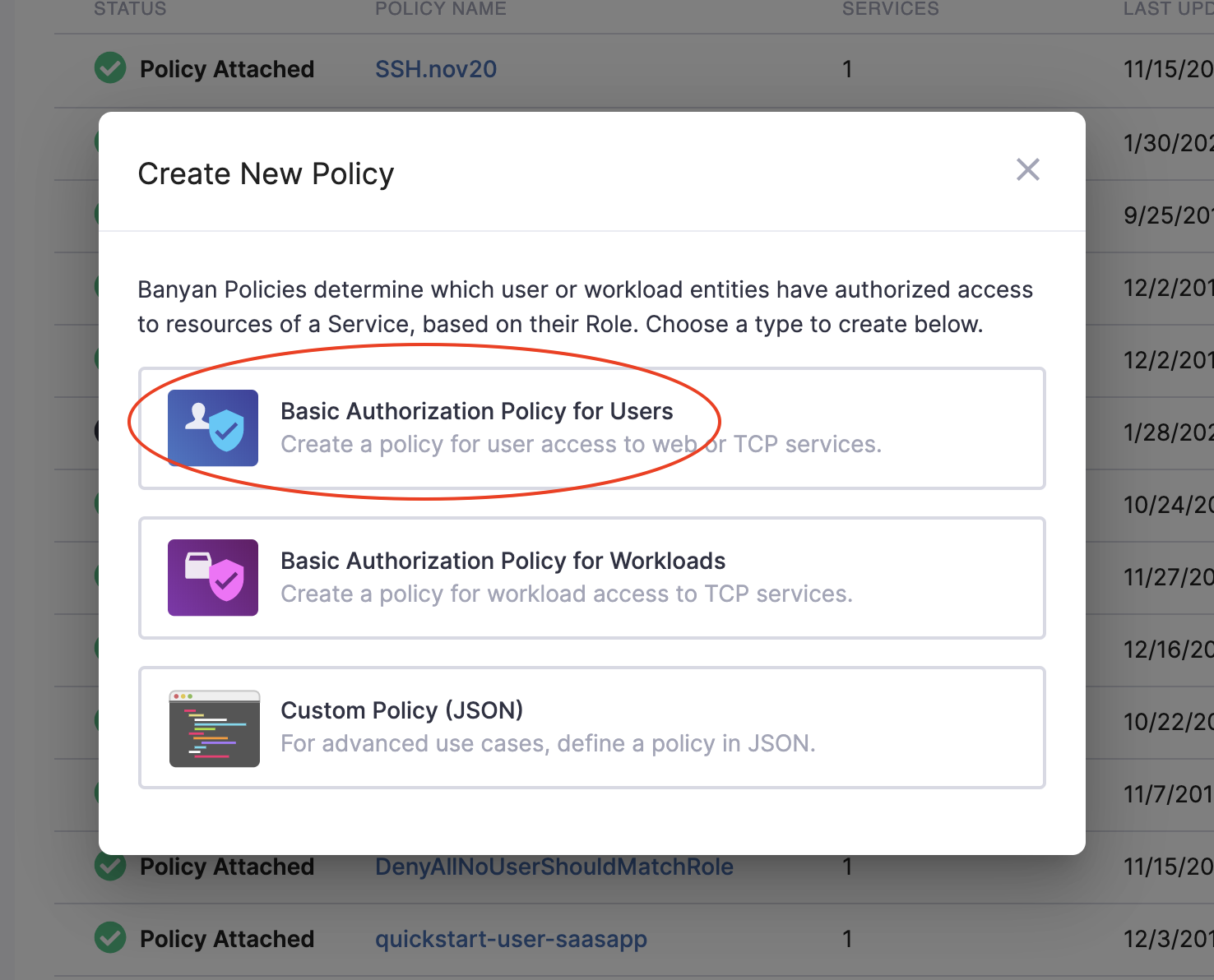Choose Basic Authorization Policy for Workloads title
This screenshot has width=1214, height=980.
pos(503,561)
